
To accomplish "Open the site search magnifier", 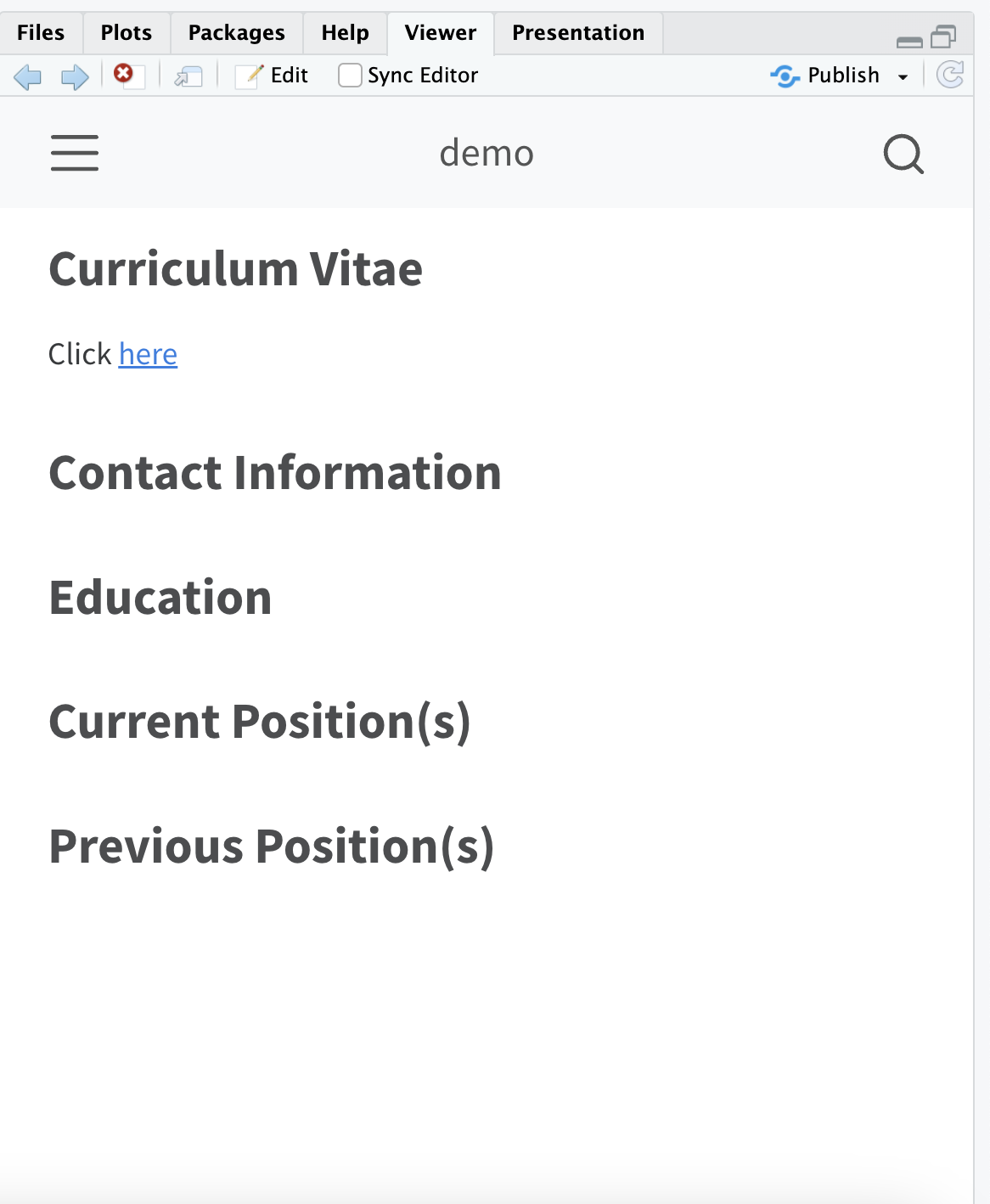I will point(903,154).
